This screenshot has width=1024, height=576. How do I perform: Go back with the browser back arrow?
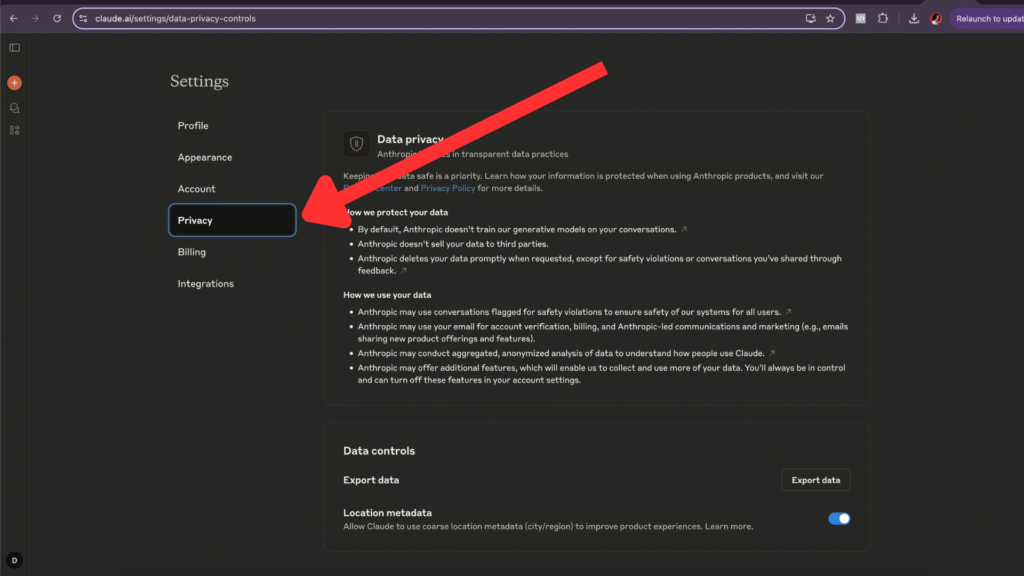coord(14,18)
